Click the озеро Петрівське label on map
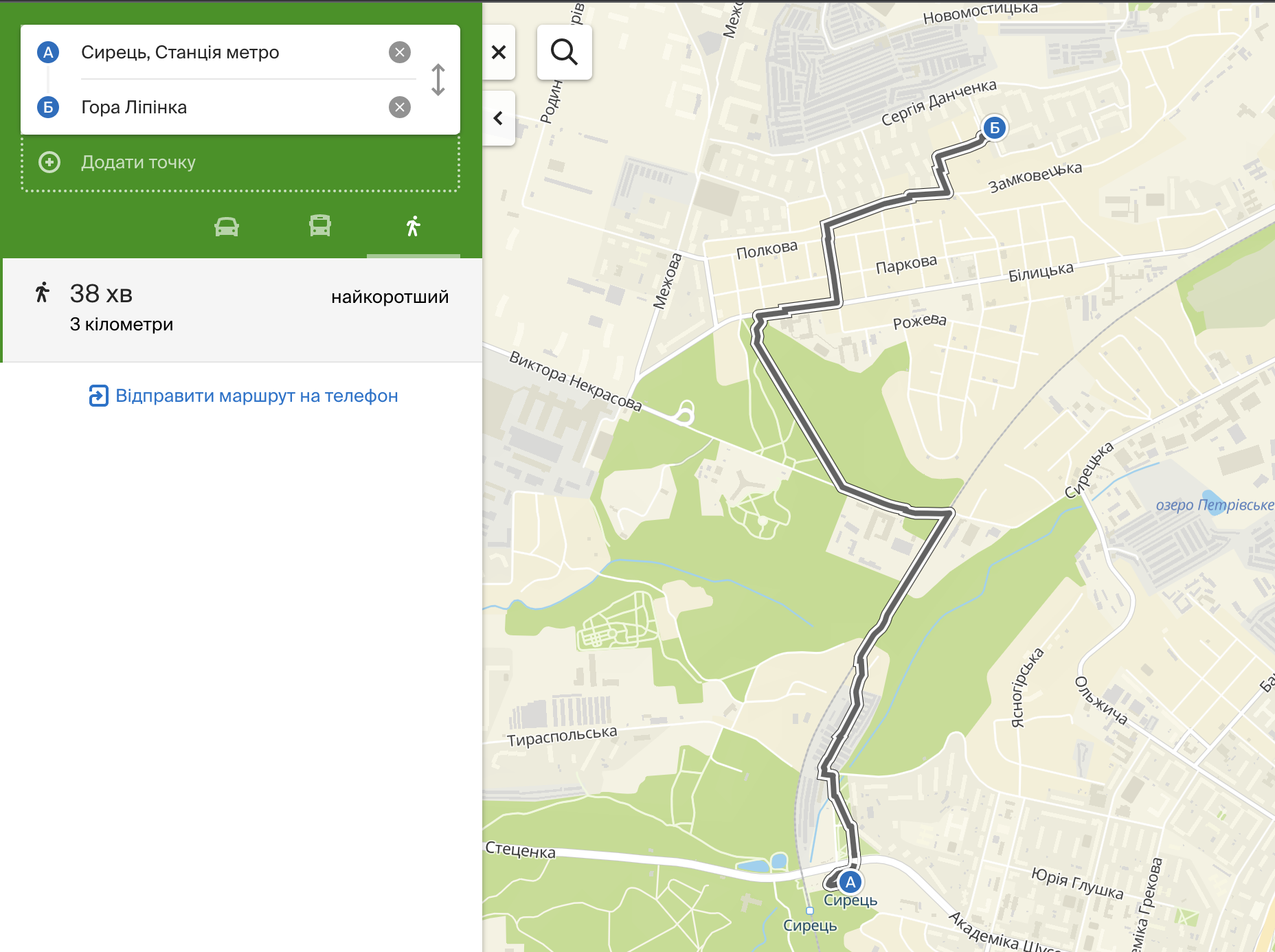Viewport: 1275px width, 952px height. [x=1214, y=505]
